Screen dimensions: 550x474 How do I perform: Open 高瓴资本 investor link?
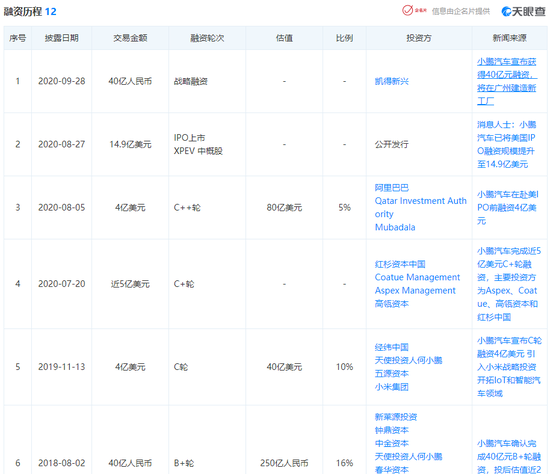pyautogui.click(x=392, y=304)
